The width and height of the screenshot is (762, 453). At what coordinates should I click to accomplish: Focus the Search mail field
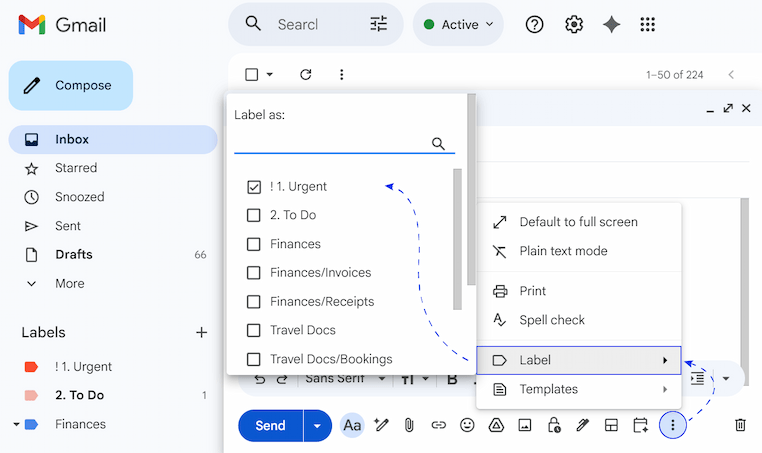click(297, 24)
